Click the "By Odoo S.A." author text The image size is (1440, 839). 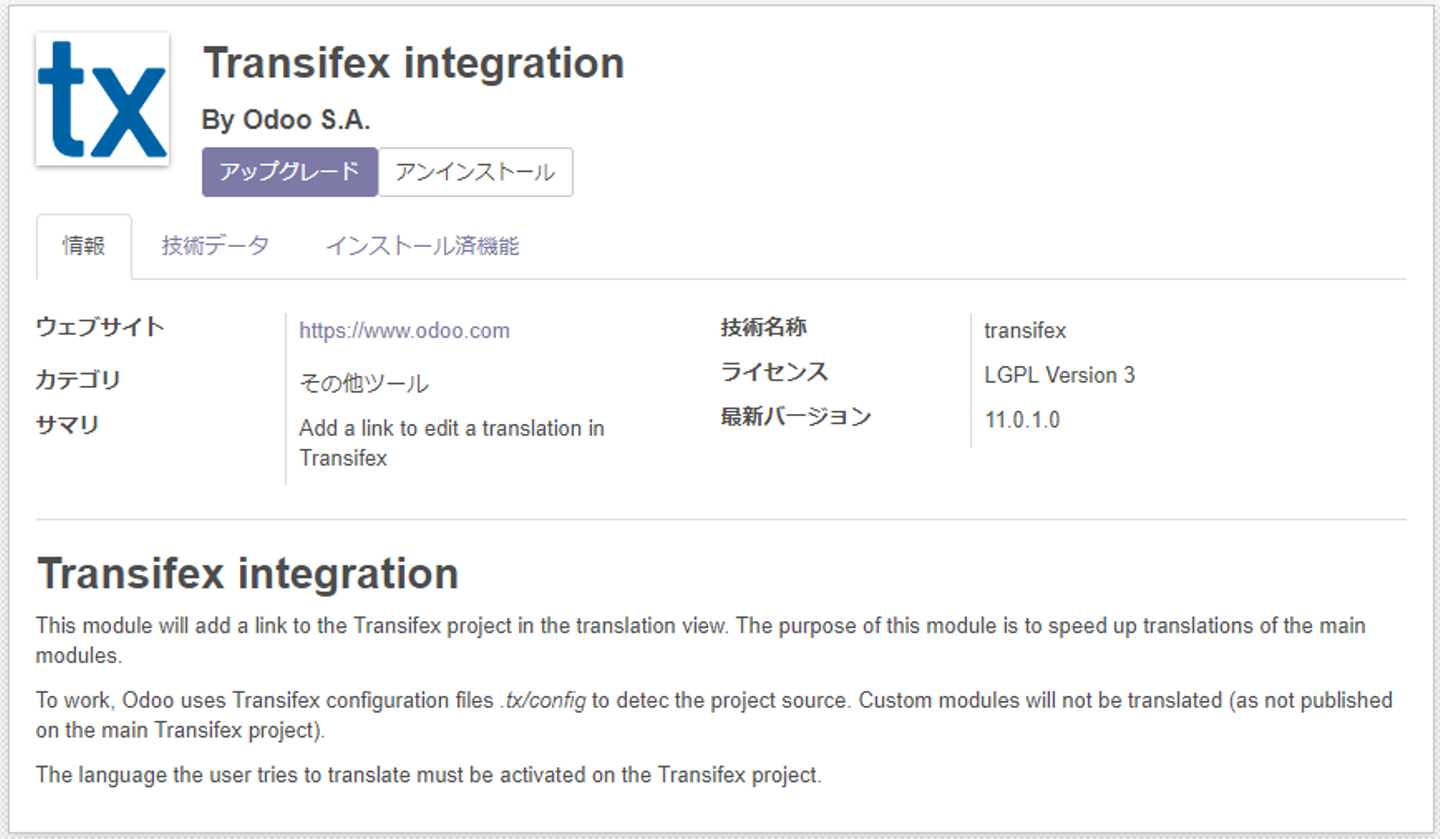pyautogui.click(x=286, y=120)
